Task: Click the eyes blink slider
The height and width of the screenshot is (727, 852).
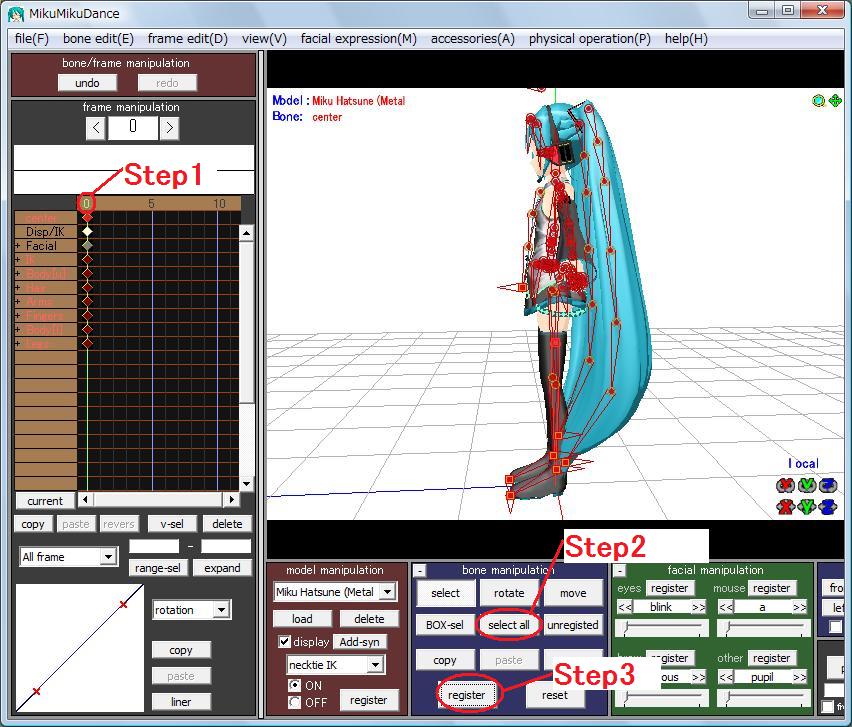Action: pos(662,628)
